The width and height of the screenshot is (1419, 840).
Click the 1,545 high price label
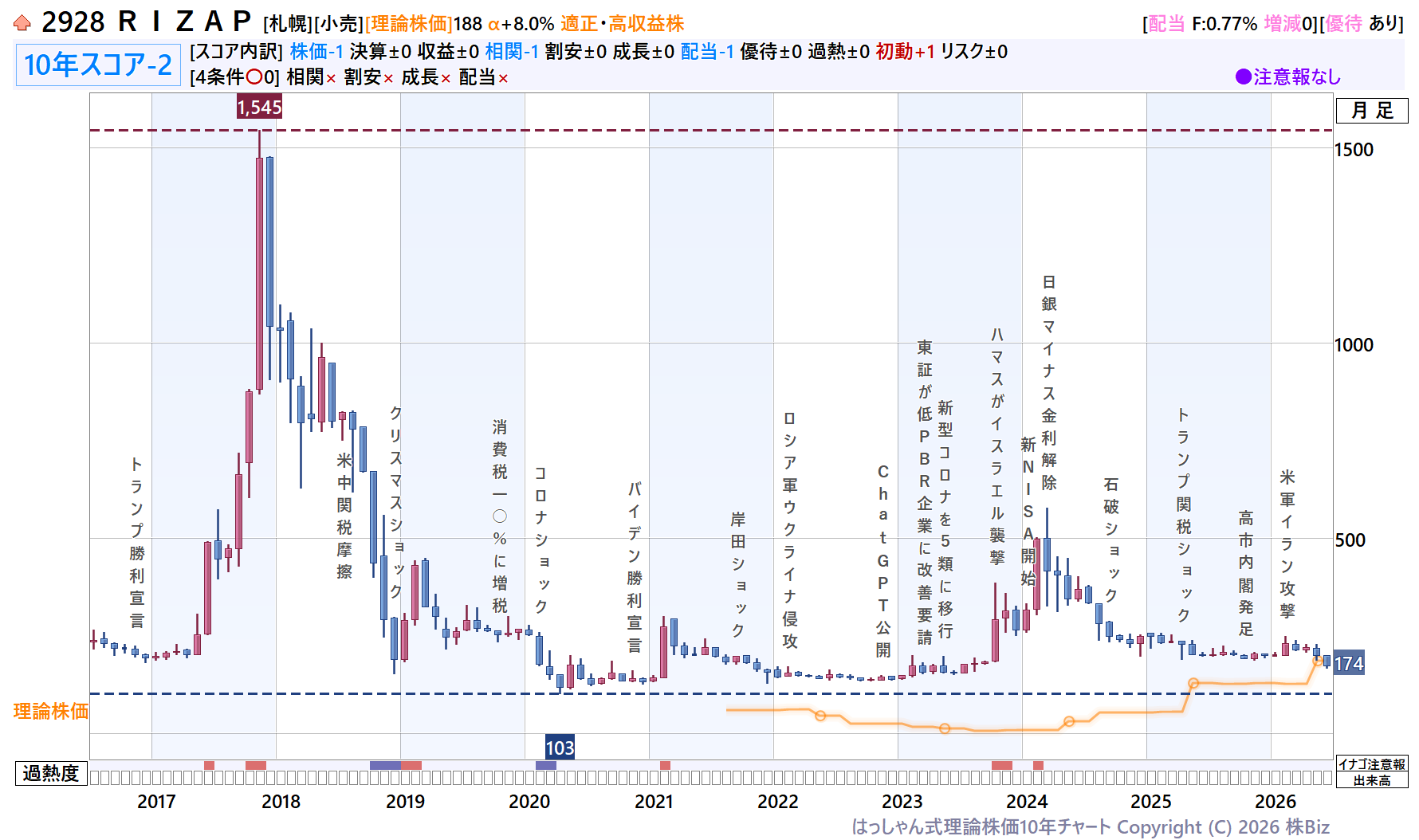pos(259,108)
